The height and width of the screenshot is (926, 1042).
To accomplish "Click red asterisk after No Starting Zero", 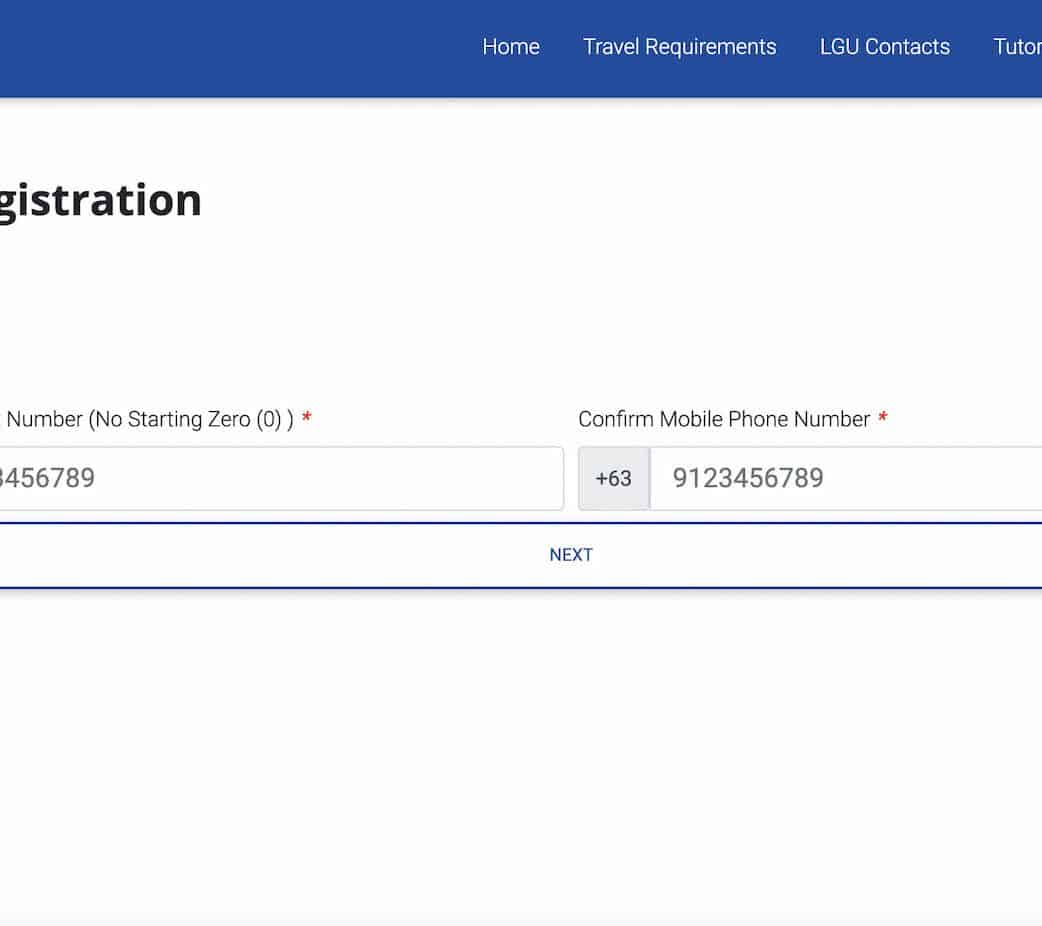I will [307, 419].
